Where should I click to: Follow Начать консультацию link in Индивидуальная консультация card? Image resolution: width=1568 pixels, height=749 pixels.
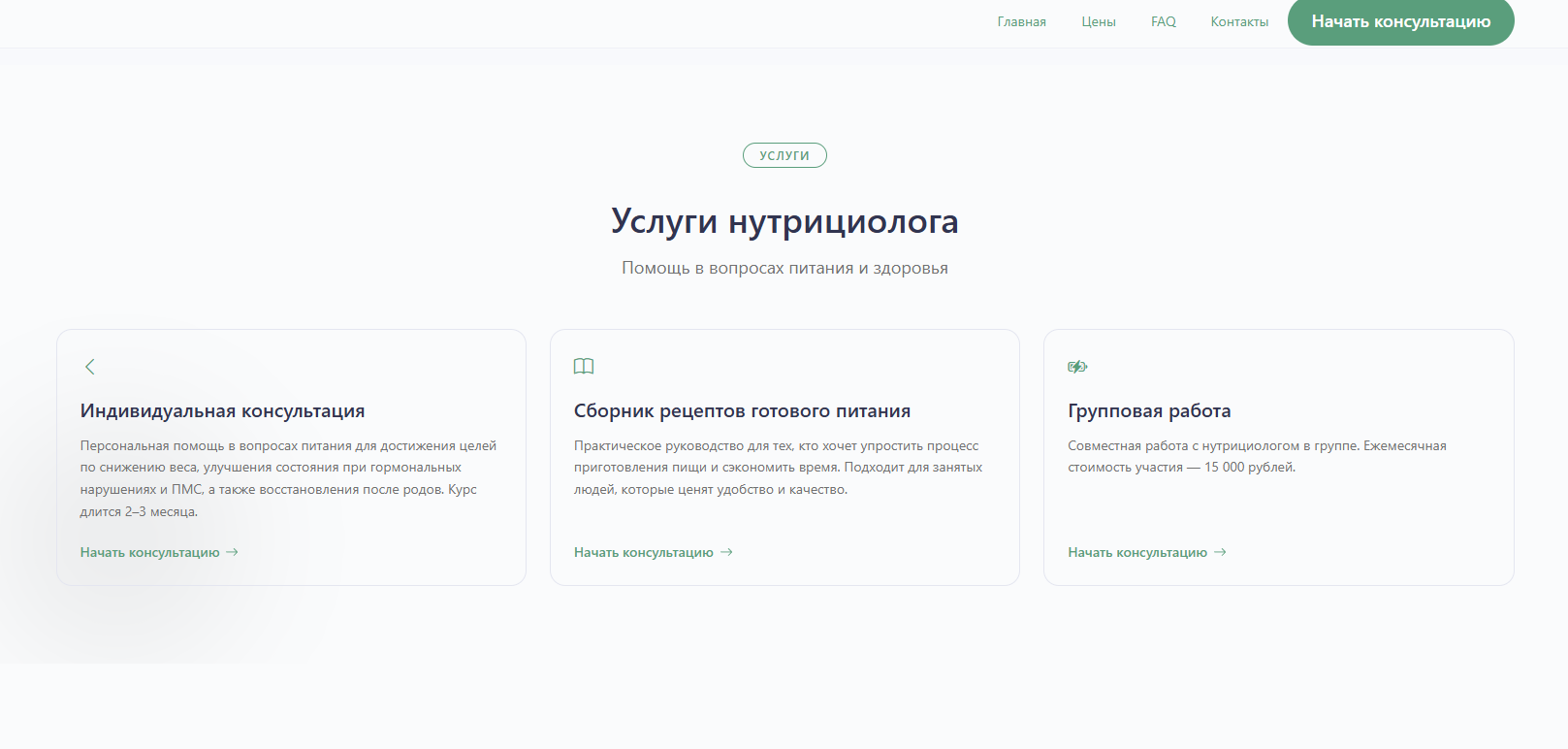point(150,552)
